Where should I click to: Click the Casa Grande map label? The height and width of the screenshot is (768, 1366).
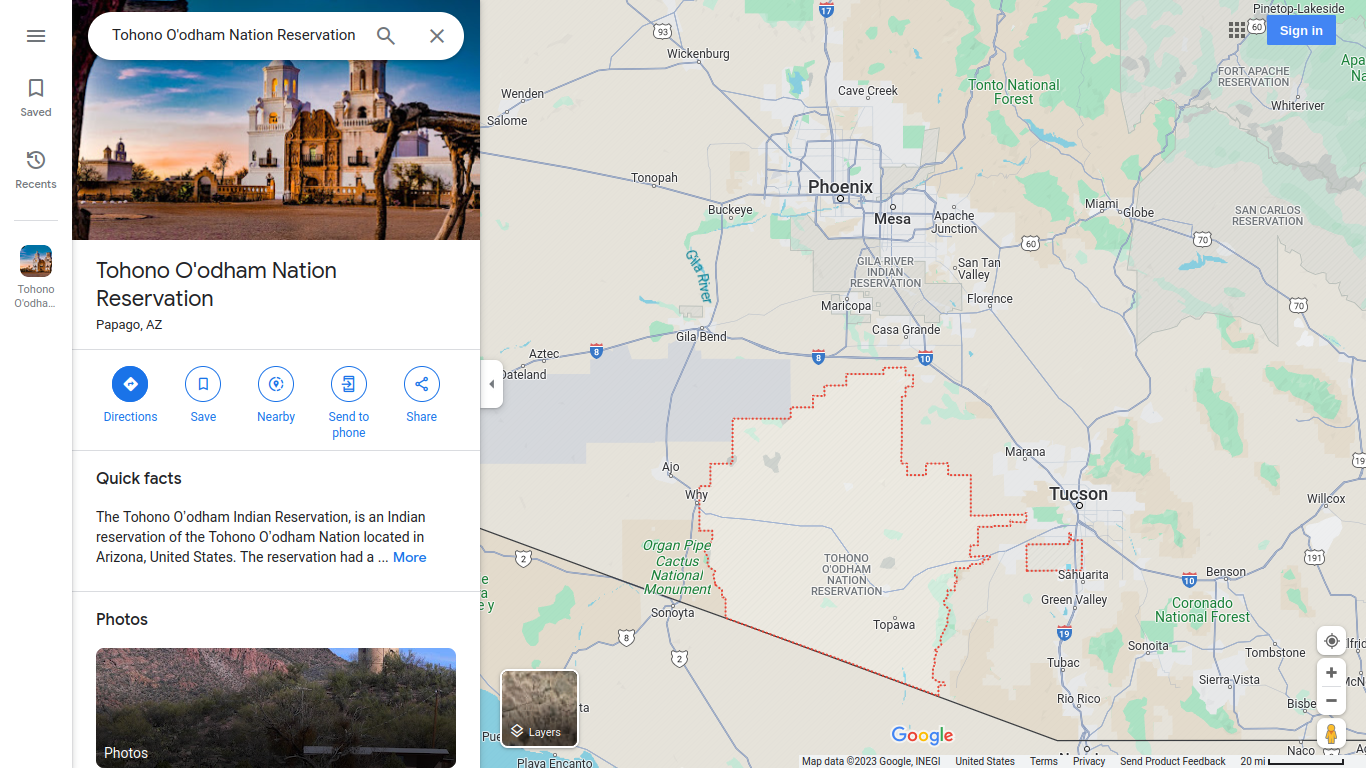click(x=906, y=330)
